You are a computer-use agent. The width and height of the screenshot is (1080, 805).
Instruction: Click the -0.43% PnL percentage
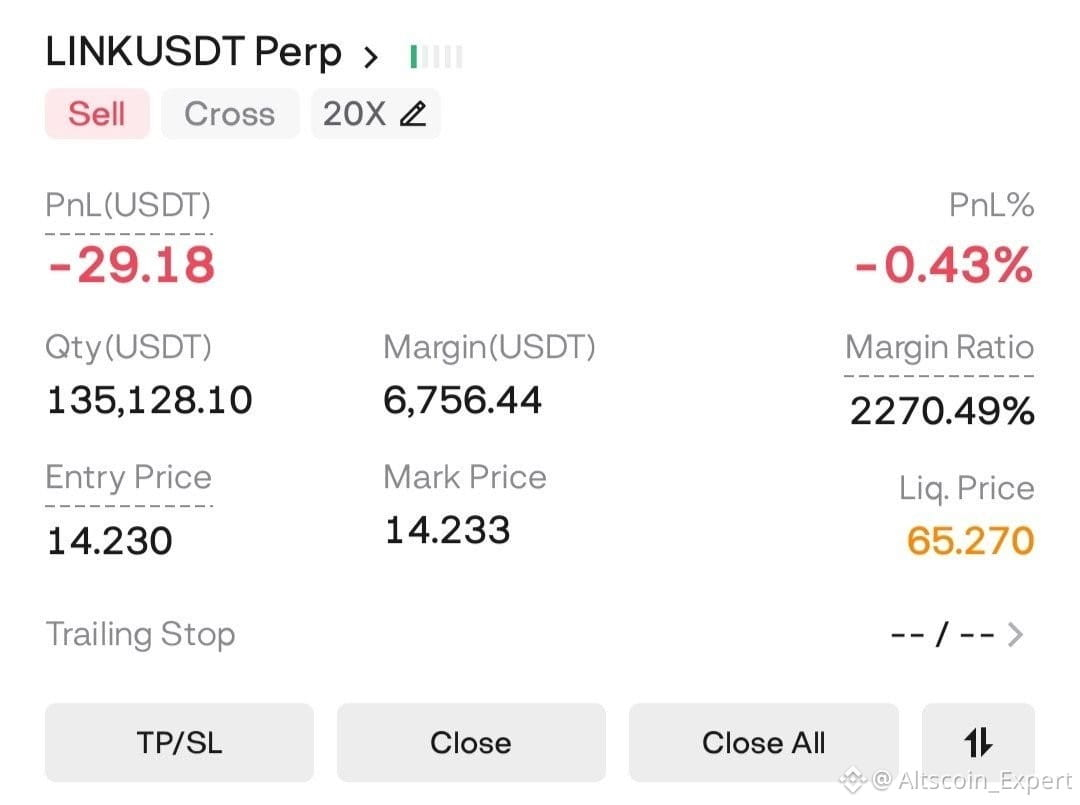point(944,265)
